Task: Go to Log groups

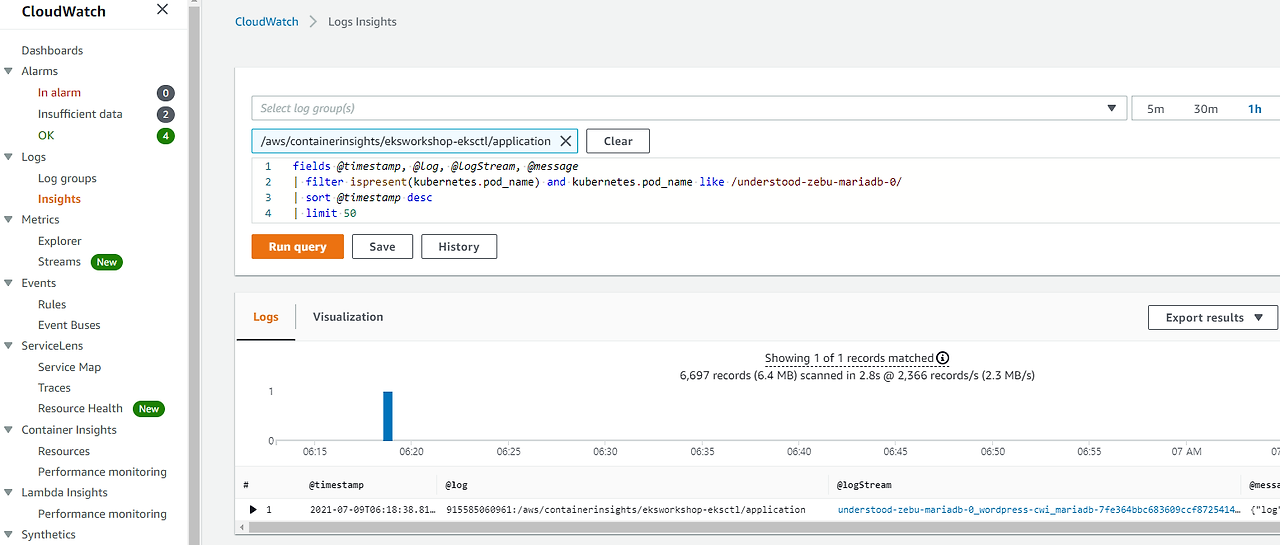Action: (x=67, y=178)
